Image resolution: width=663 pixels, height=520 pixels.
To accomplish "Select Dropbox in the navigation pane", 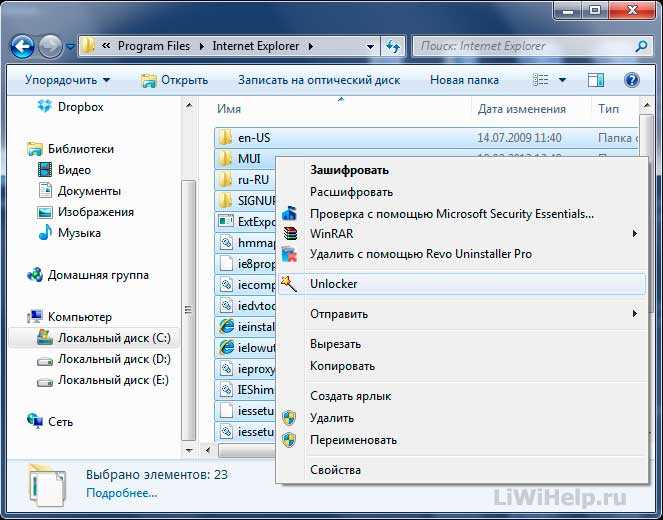I will [x=70, y=107].
